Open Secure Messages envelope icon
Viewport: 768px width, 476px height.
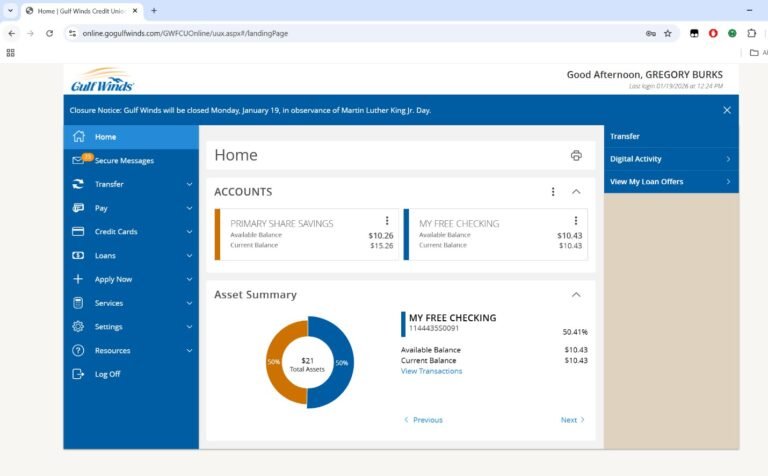point(79,160)
